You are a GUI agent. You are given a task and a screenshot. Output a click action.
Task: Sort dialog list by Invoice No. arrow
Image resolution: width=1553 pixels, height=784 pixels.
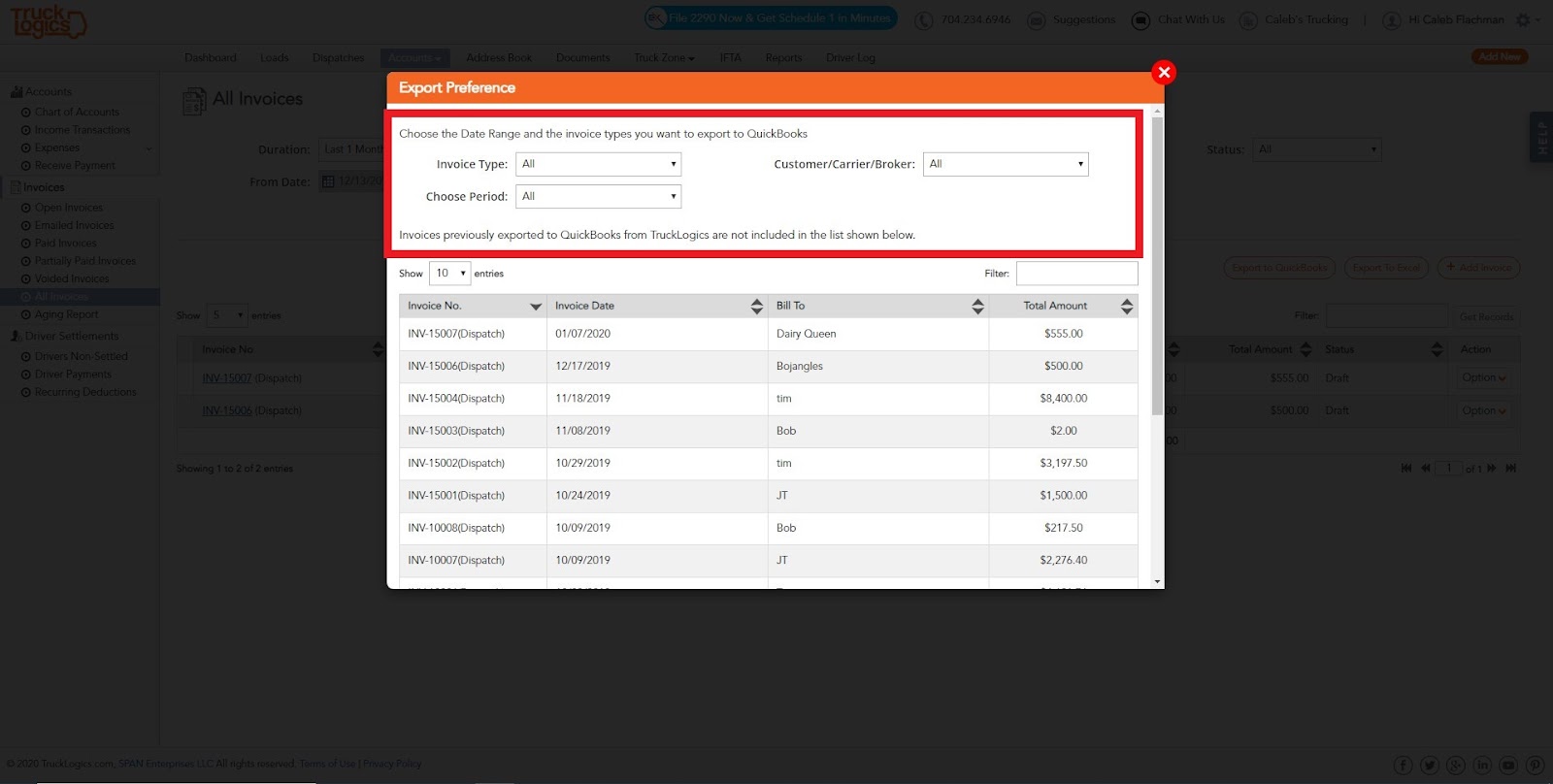pyautogui.click(x=535, y=307)
